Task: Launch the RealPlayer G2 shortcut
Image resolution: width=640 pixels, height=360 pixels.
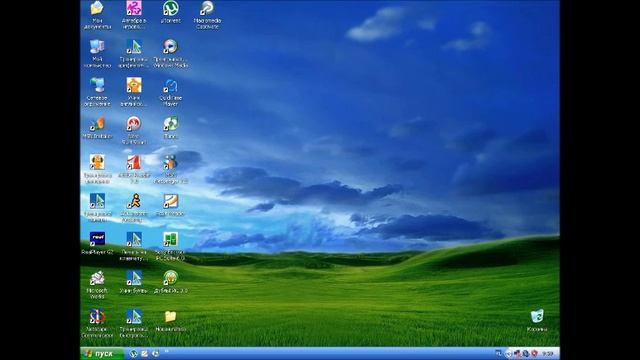Action: click(x=97, y=239)
